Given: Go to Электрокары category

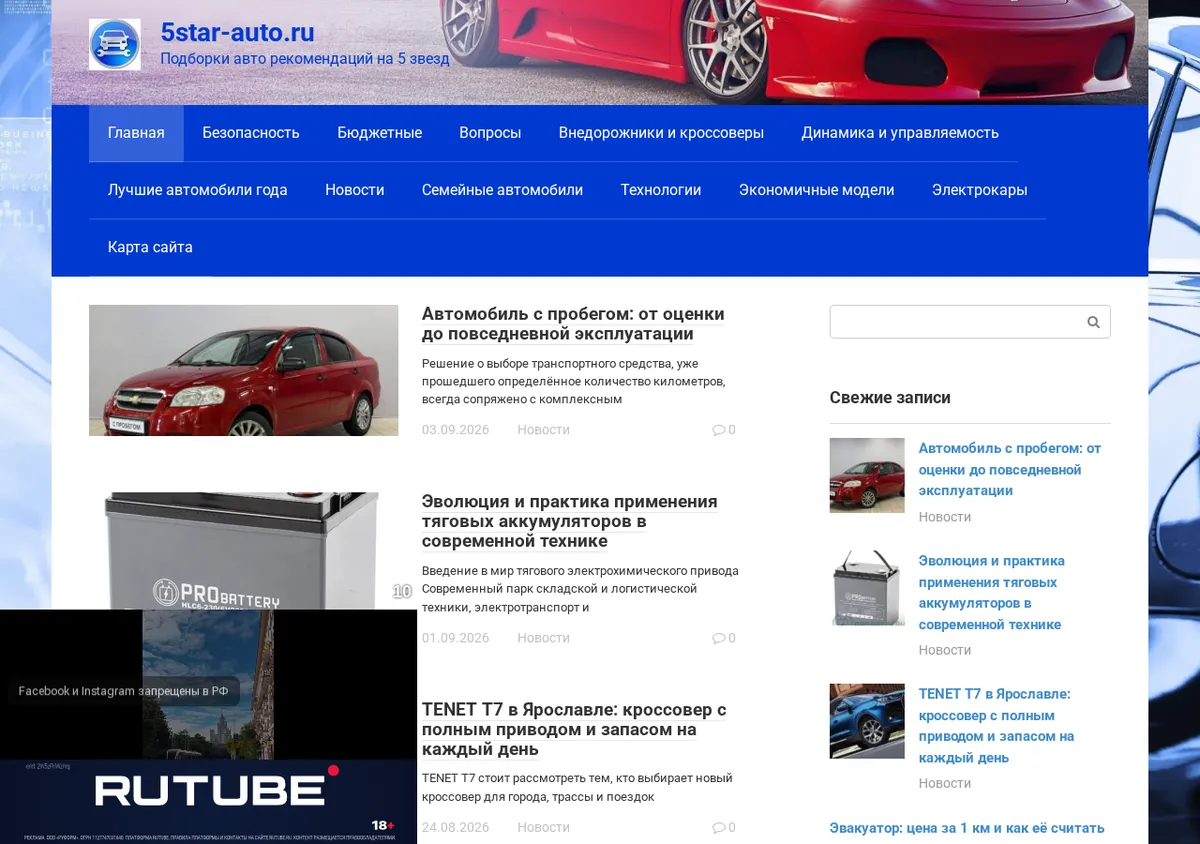Looking at the screenshot, I should coord(979,190).
